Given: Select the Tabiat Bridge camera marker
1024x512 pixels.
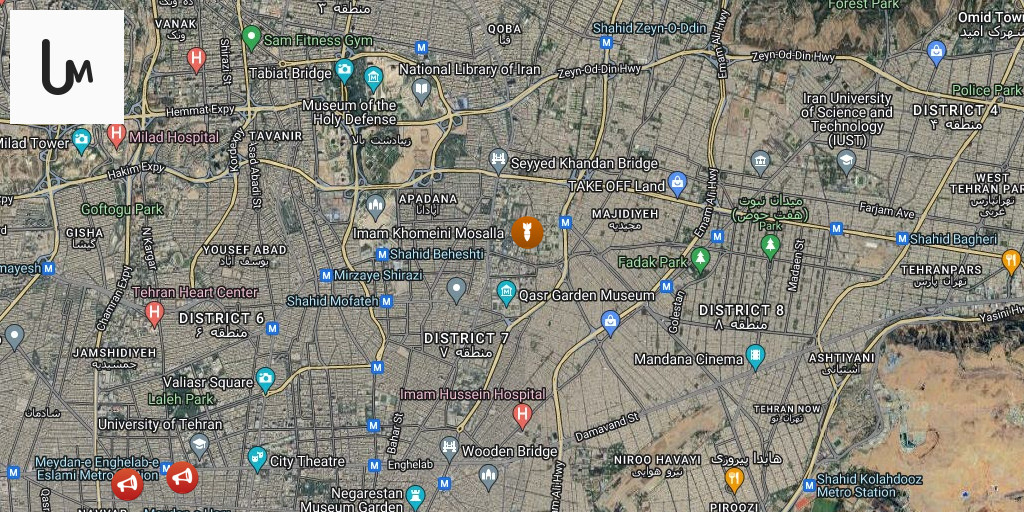Looking at the screenshot, I should [x=344, y=71].
